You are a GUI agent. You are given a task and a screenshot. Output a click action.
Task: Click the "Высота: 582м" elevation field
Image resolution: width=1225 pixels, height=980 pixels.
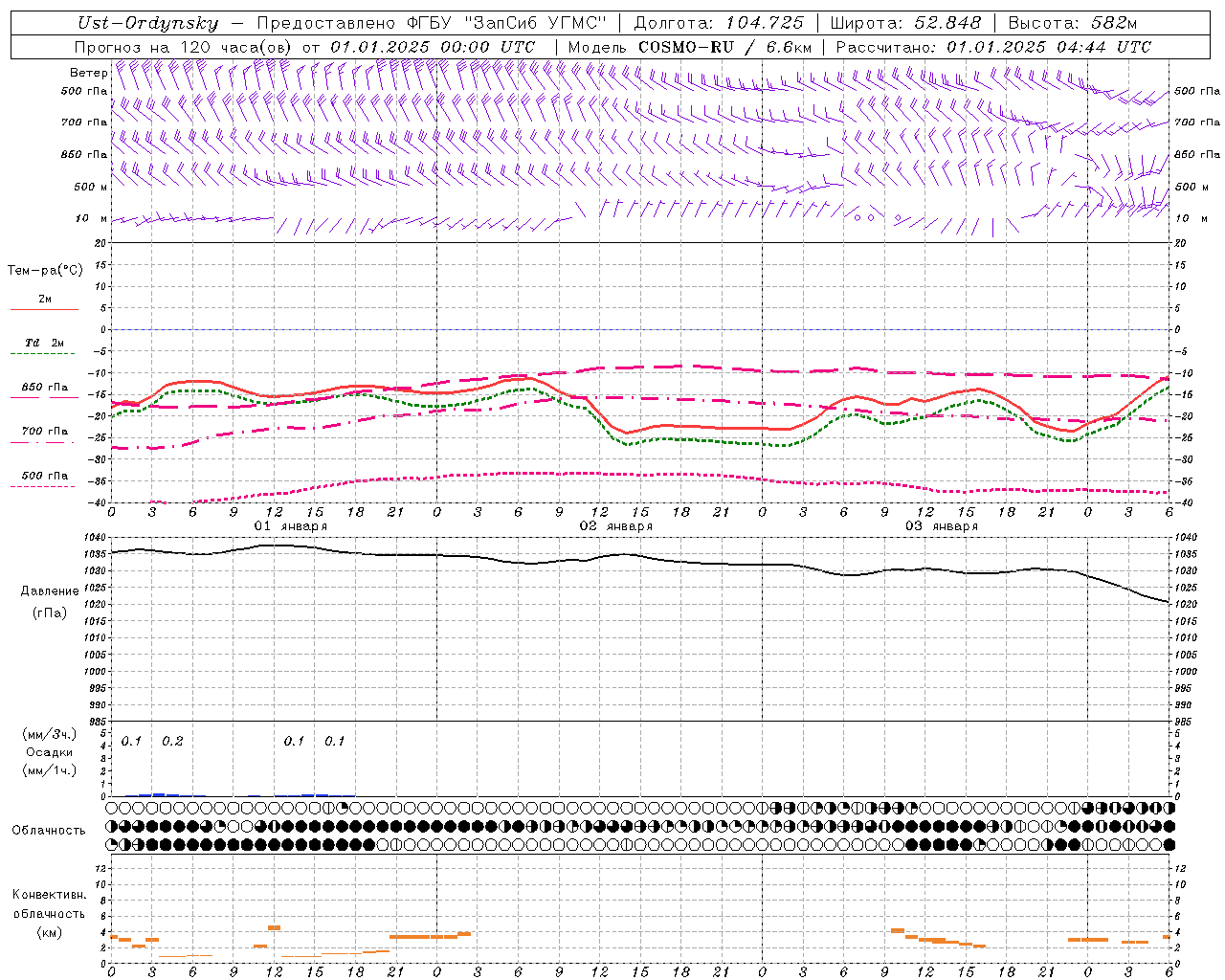[1072, 23]
